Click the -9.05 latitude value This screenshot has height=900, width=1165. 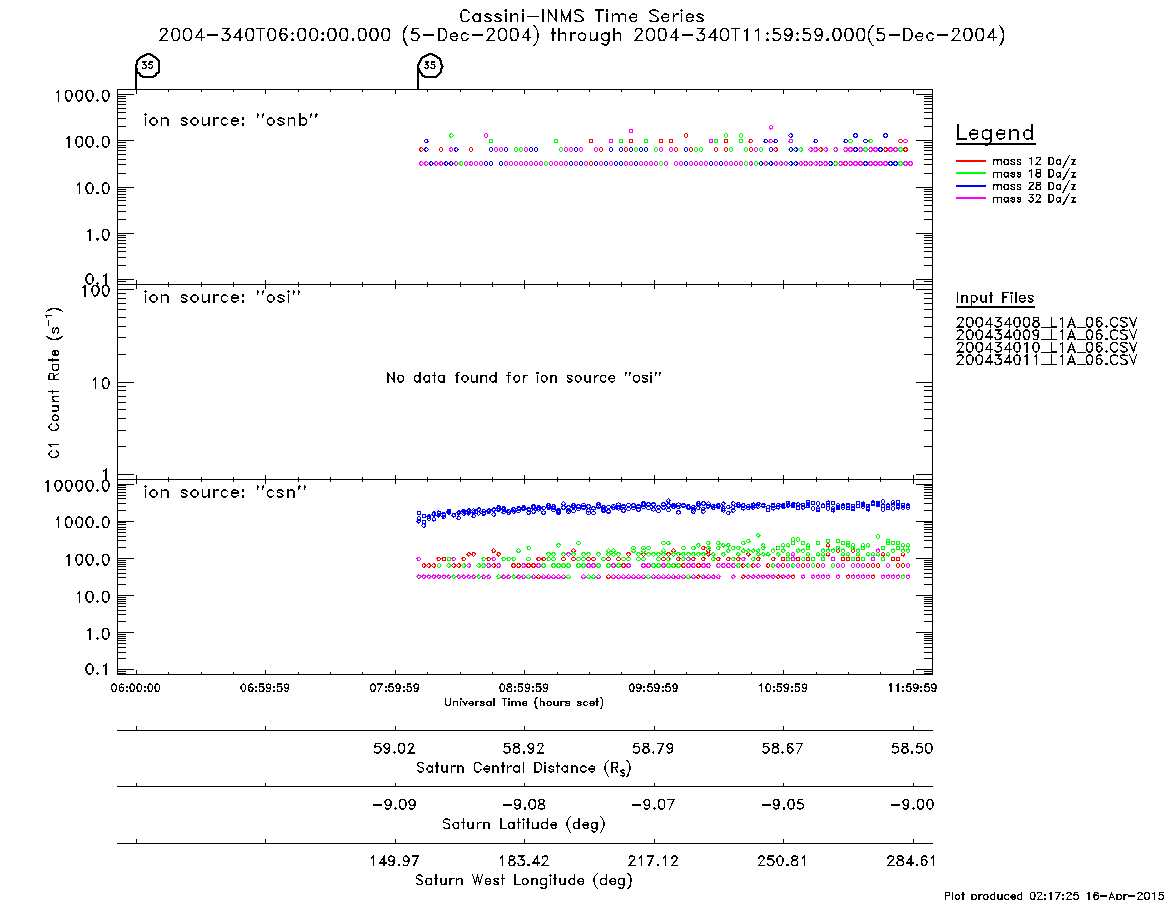pyautogui.click(x=782, y=805)
